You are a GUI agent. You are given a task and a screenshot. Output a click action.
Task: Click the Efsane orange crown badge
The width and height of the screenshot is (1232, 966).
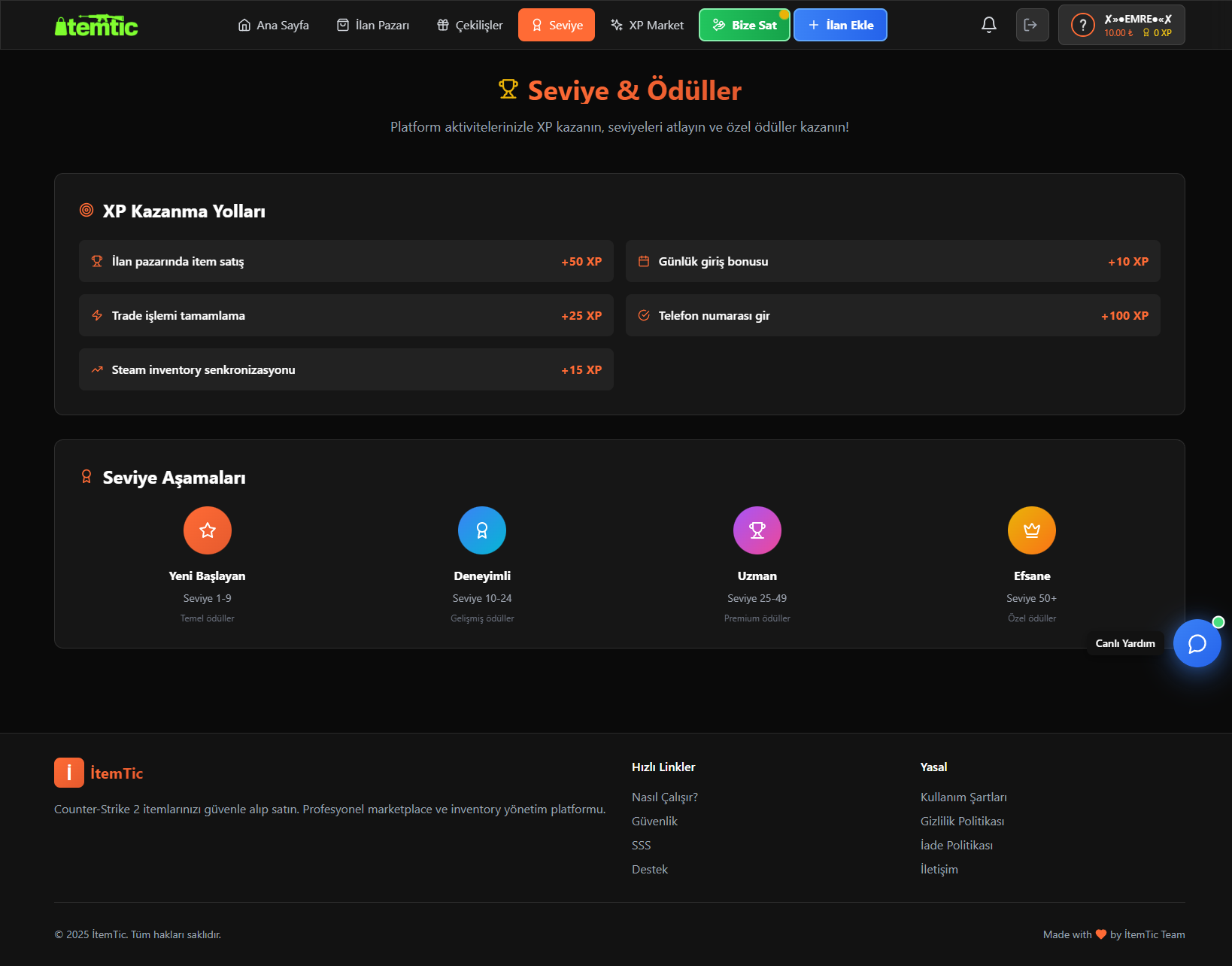coord(1031,530)
